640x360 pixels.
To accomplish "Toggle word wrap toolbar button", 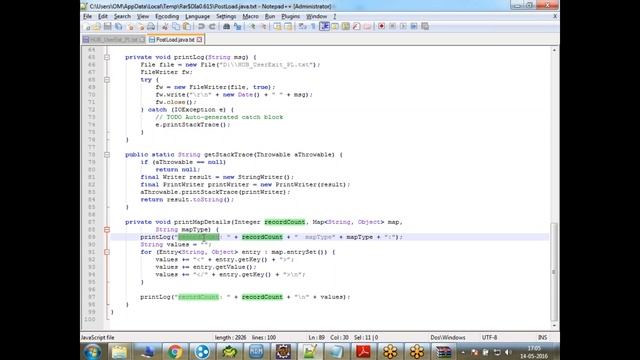I will pyautogui.click(x=302, y=27).
